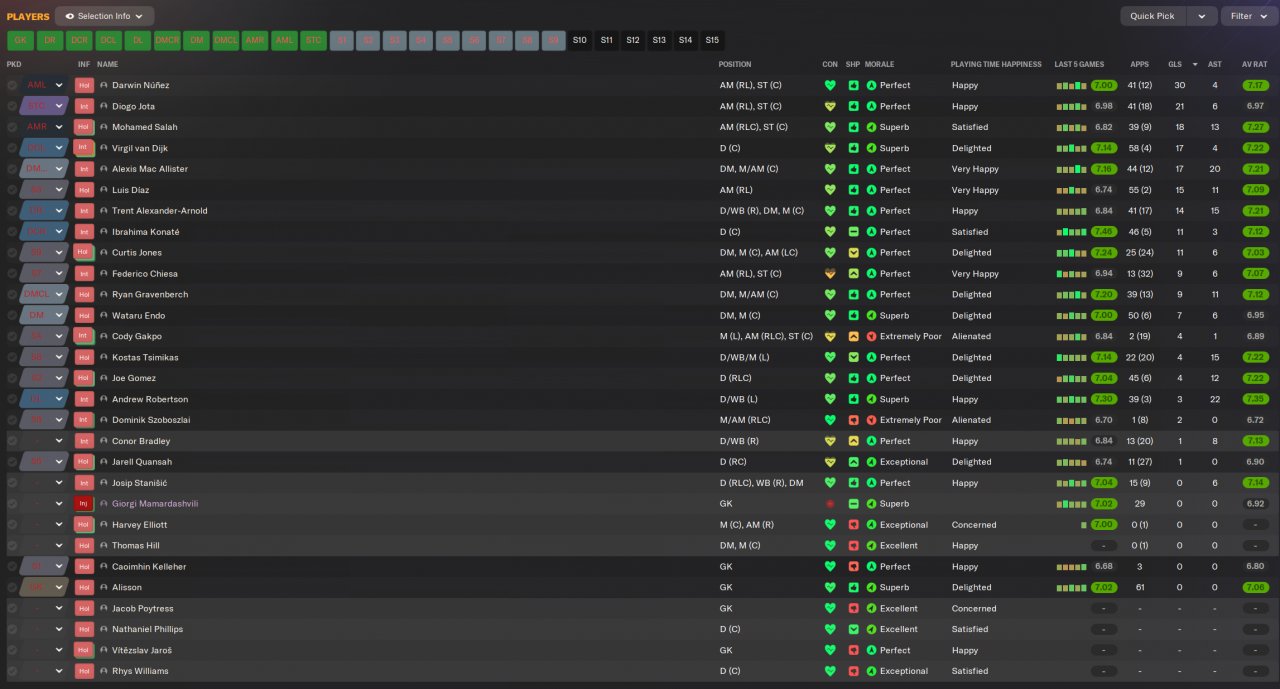This screenshot has width=1280, height=689.
Task: Open the Filter dropdown
Action: pyautogui.click(x=1247, y=16)
